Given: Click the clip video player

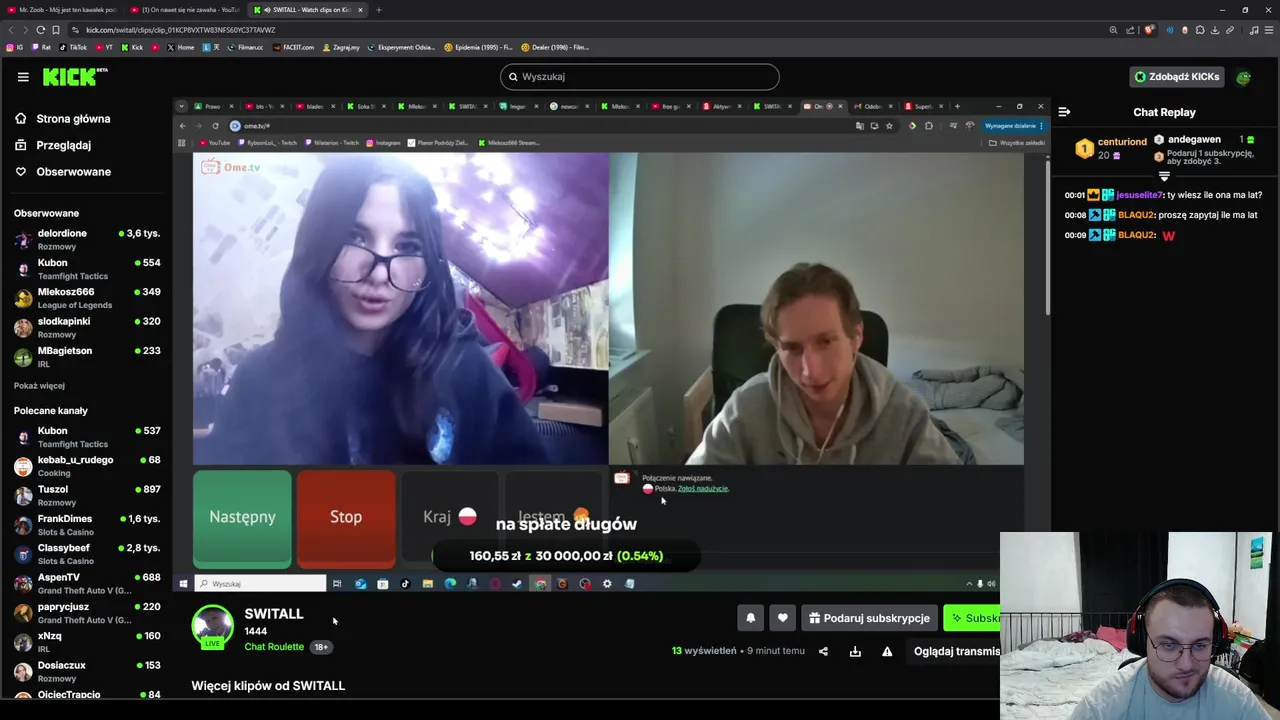Looking at the screenshot, I should [611, 345].
